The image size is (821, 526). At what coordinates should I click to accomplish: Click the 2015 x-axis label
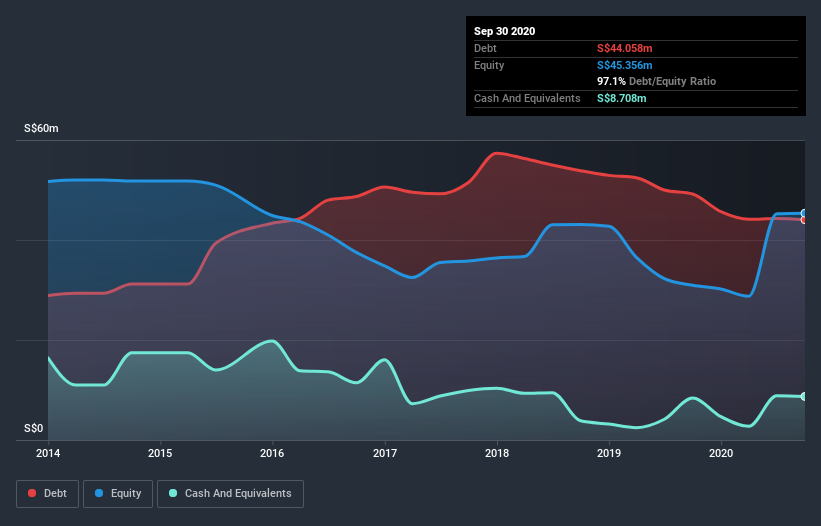(x=160, y=453)
